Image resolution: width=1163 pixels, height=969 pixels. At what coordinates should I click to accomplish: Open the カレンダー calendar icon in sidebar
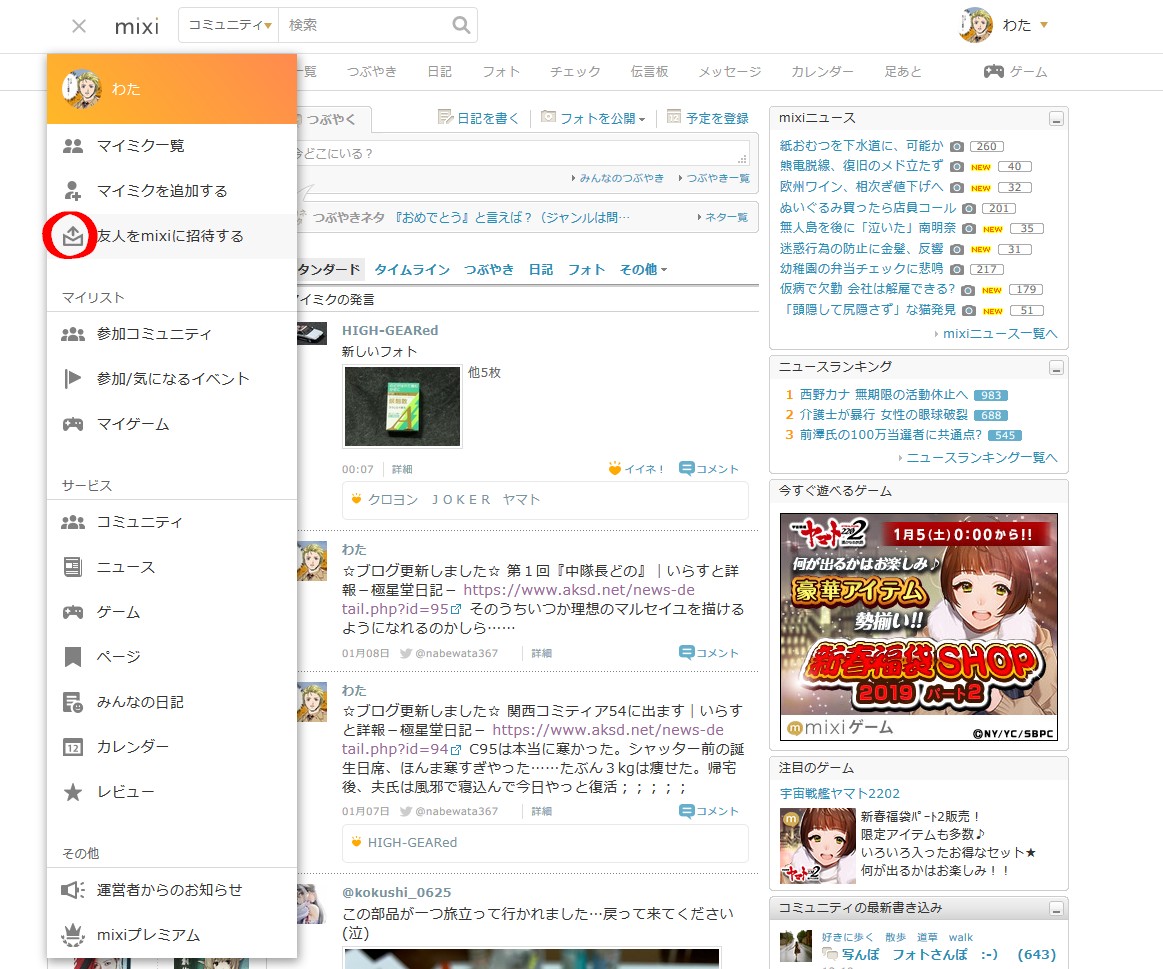coord(73,747)
